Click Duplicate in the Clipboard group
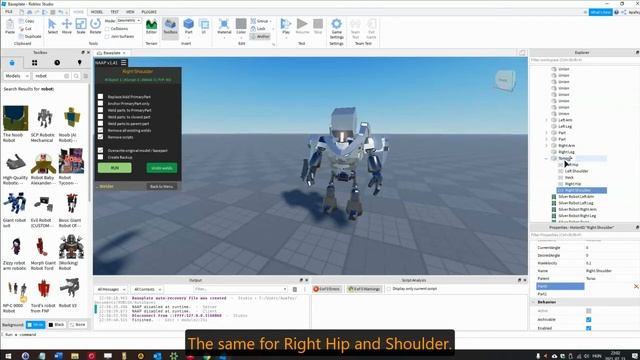Image resolution: width=640 pixels, height=360 pixels. coord(30,36)
